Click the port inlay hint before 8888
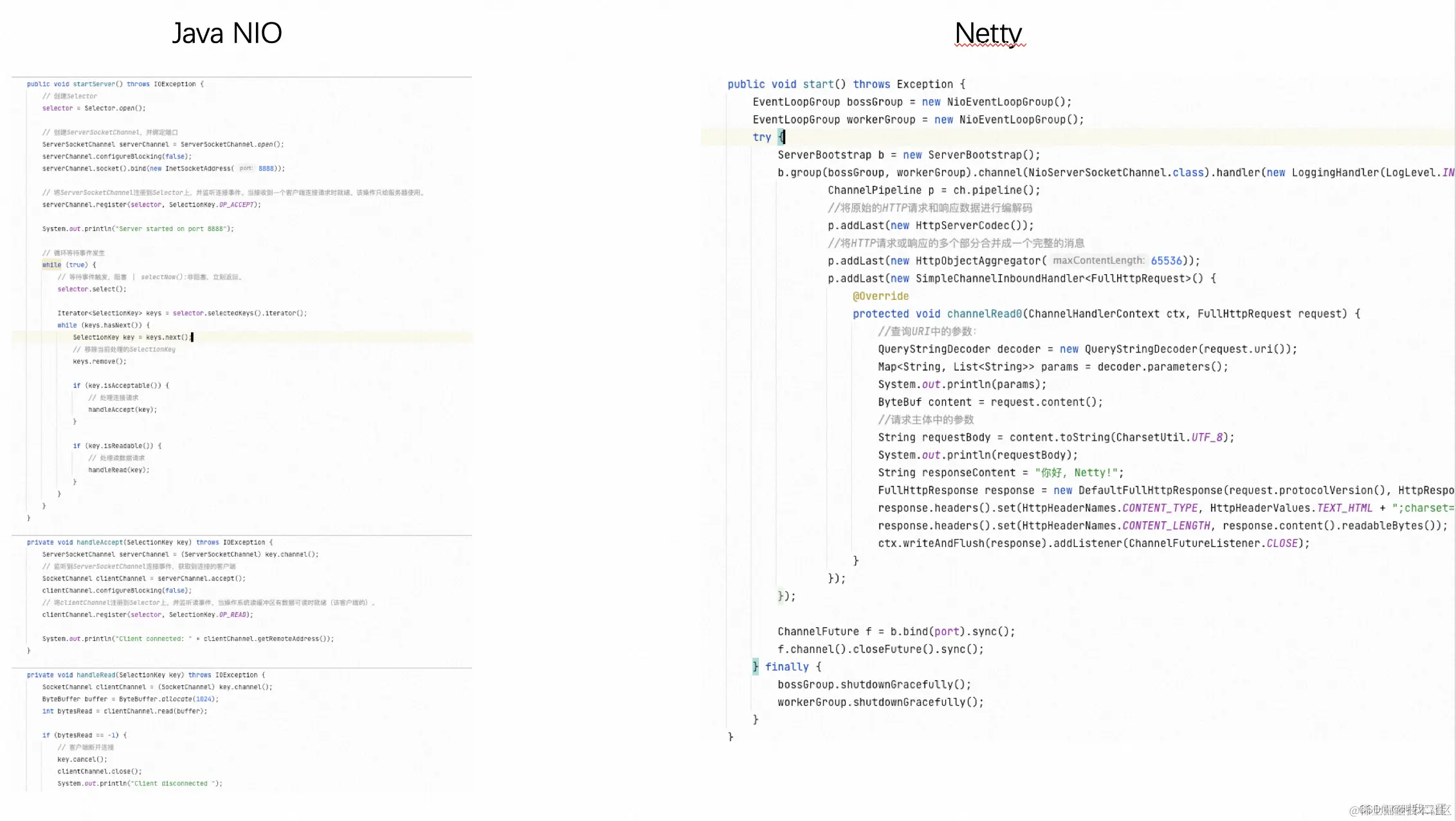This screenshot has width=1456, height=821. pyautogui.click(x=246, y=169)
